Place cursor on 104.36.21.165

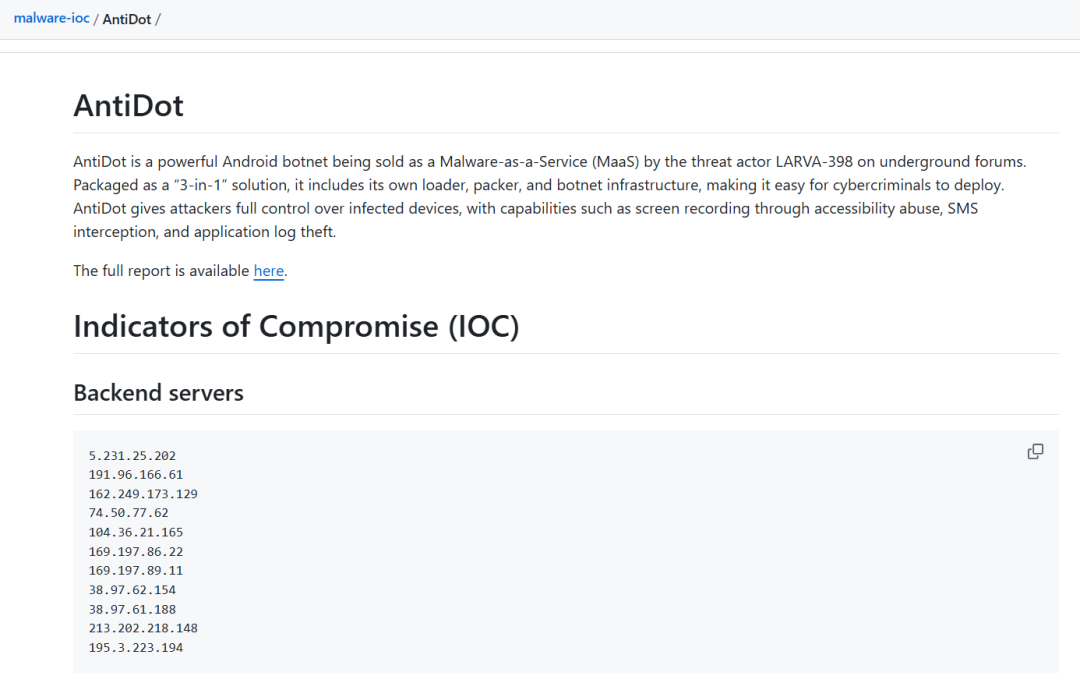(136, 532)
